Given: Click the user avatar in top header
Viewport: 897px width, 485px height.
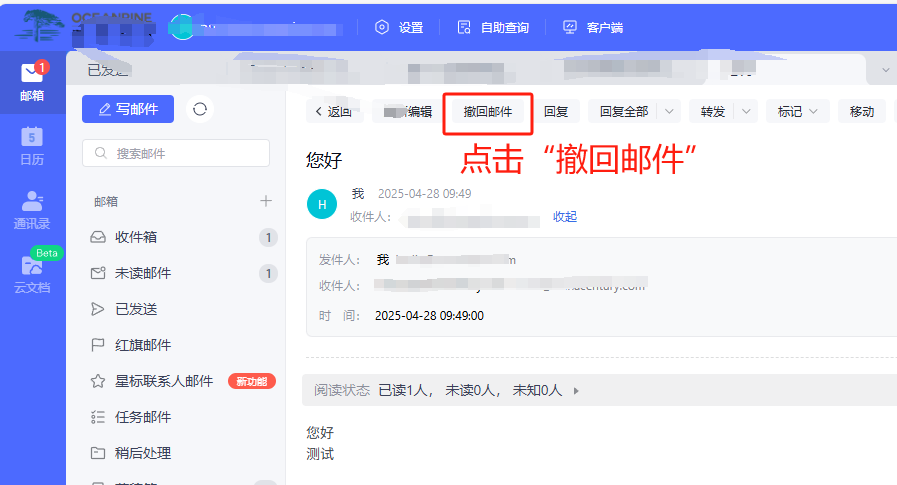Looking at the screenshot, I should point(182,27).
